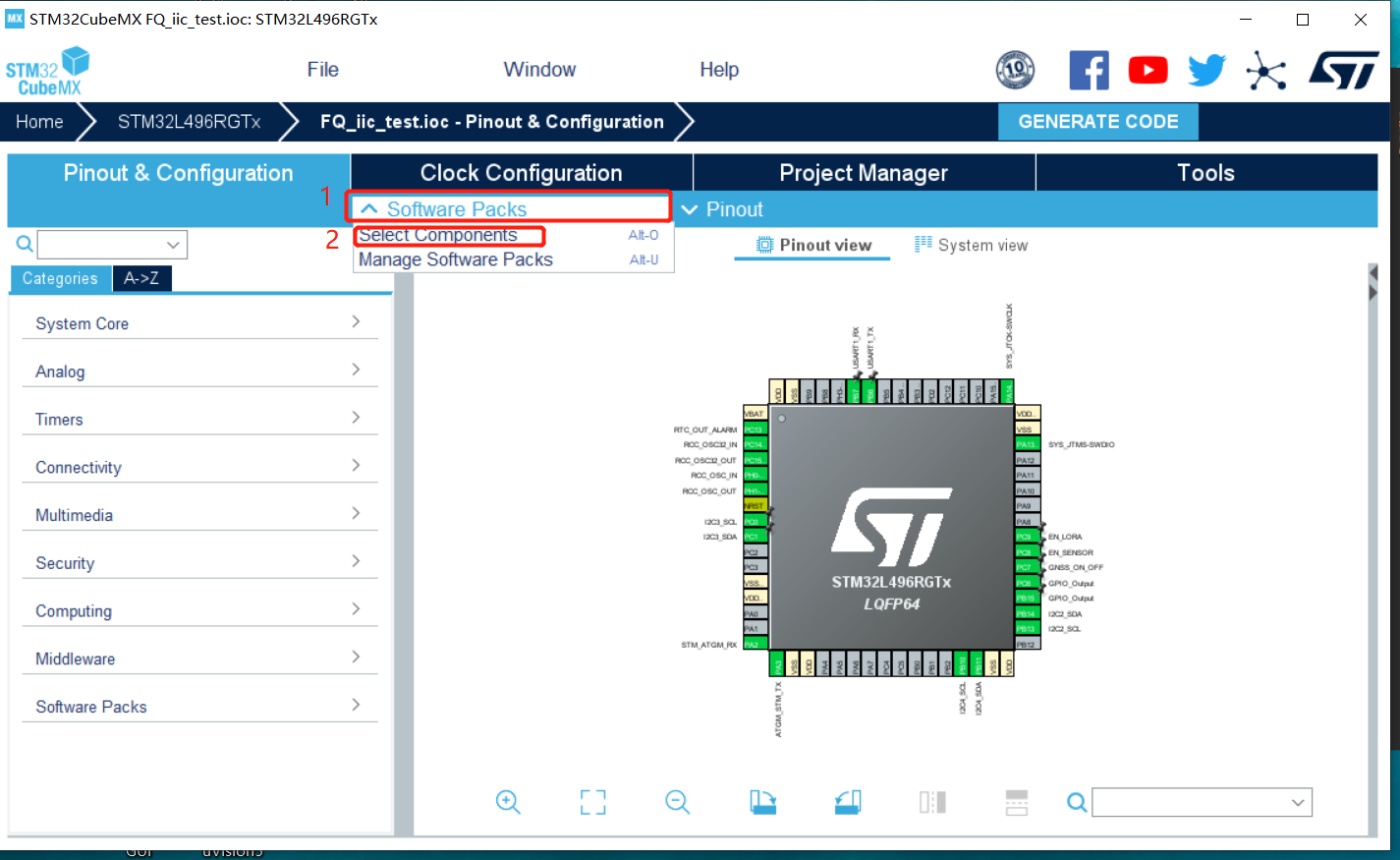The image size is (1400, 860).
Task: Expand the Security category
Action: click(x=199, y=563)
